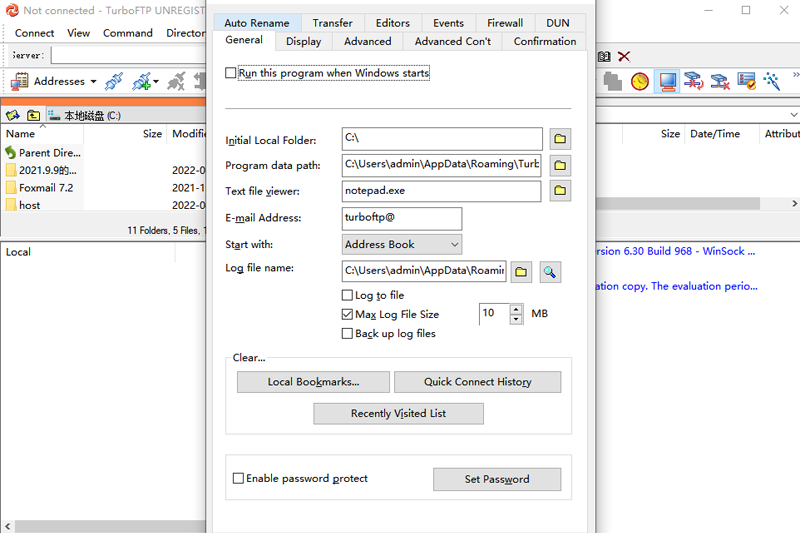800x533 pixels.
Task: Enable the Log to file checkbox
Action: 347,295
